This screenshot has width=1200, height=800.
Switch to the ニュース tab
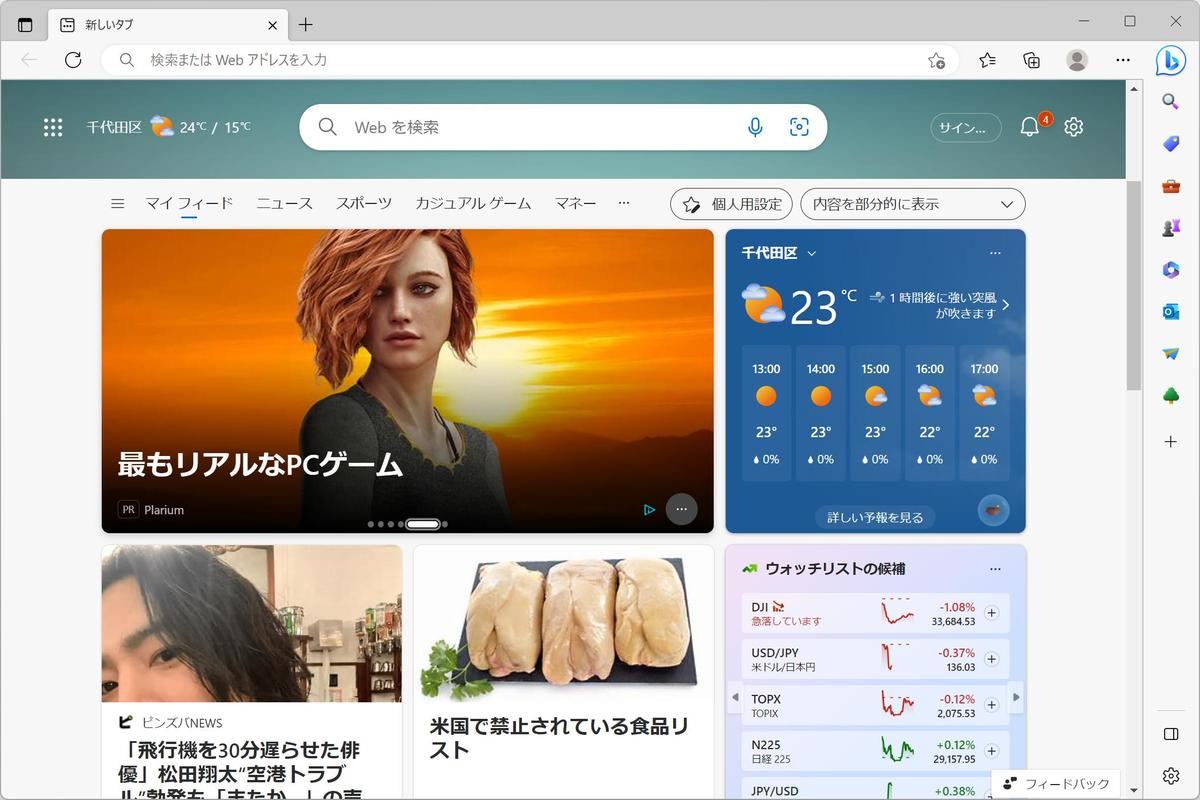point(284,203)
